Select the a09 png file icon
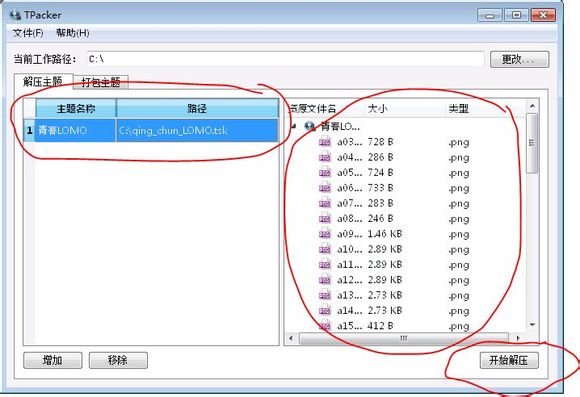This screenshot has width=580, height=397. (x=325, y=234)
